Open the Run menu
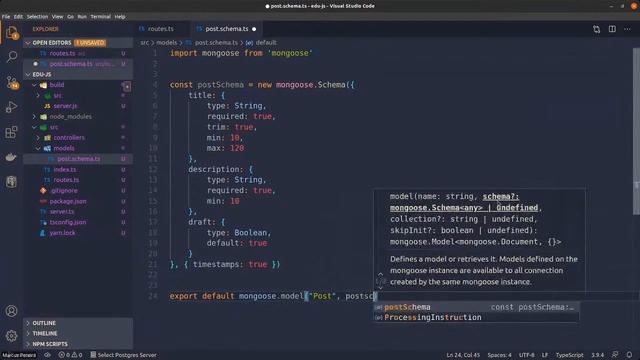Screen dimensions: 640x360 coord(82,17)
